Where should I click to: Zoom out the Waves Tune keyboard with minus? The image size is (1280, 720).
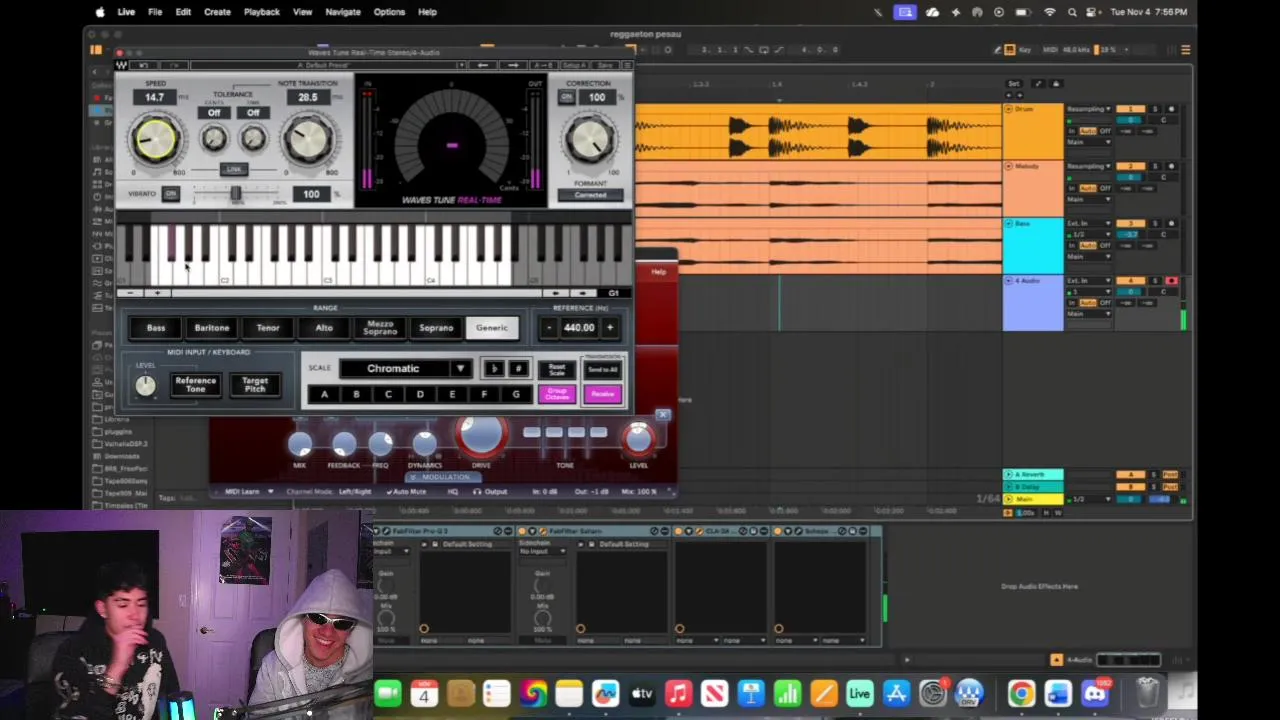pyautogui.click(x=130, y=293)
